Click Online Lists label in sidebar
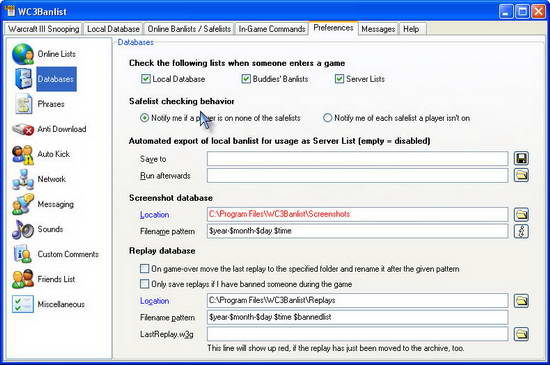This screenshot has width=550, height=365. [56, 54]
